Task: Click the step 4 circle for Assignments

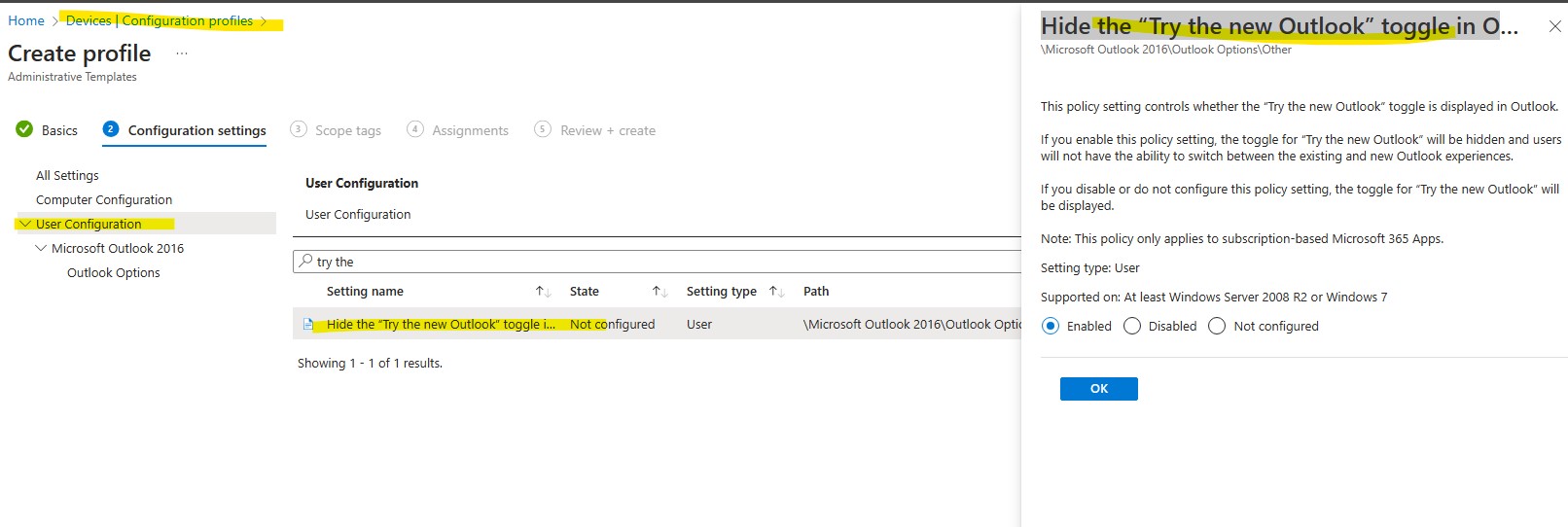Action: (415, 129)
